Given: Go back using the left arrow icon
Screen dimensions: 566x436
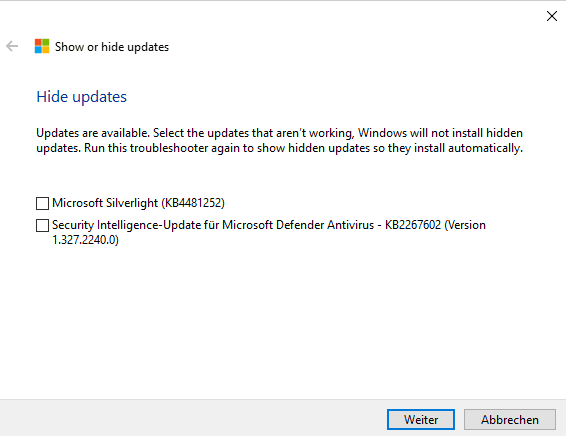Looking at the screenshot, I should click(12, 46).
